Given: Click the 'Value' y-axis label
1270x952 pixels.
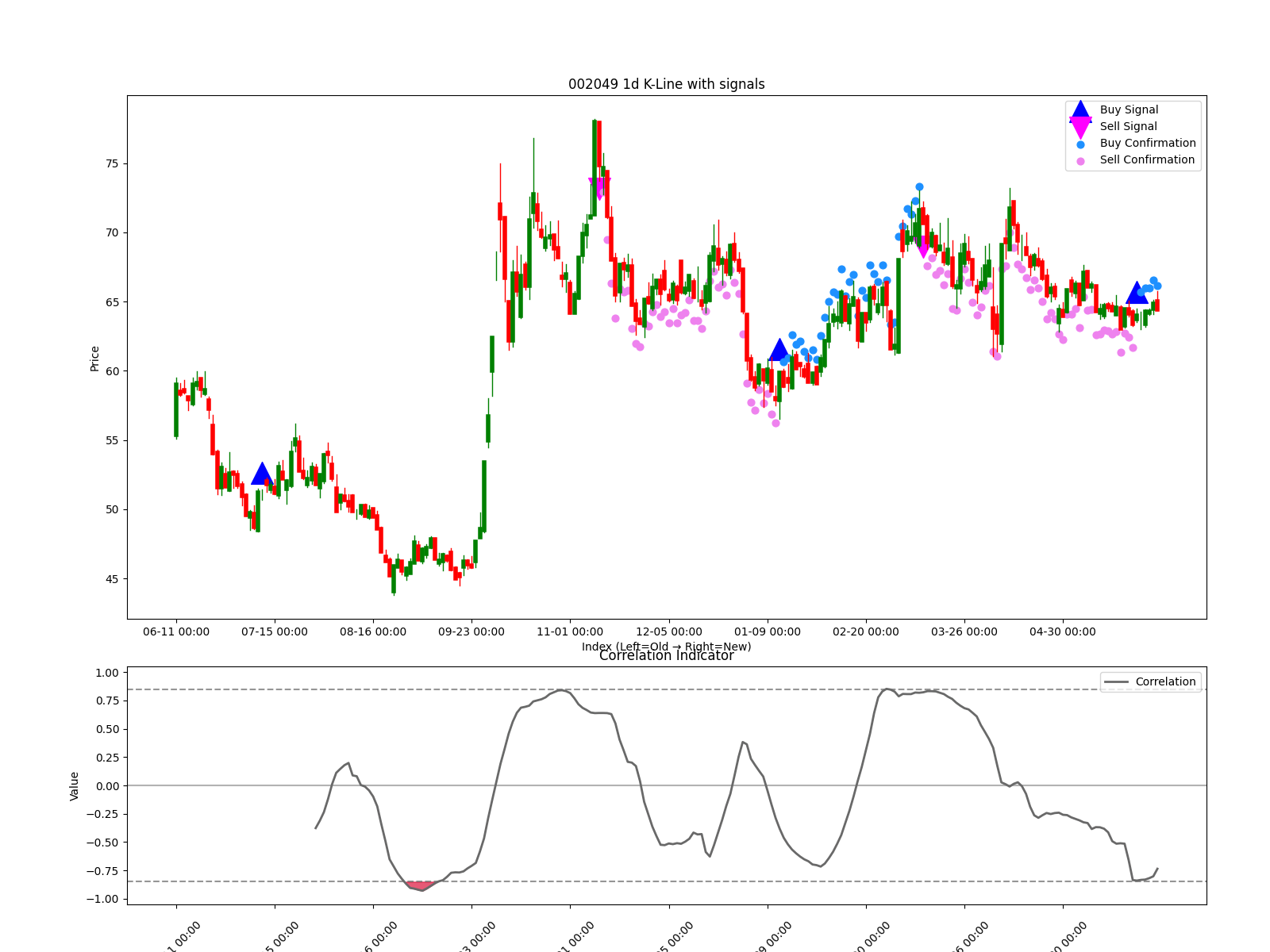Looking at the screenshot, I should point(75,786).
